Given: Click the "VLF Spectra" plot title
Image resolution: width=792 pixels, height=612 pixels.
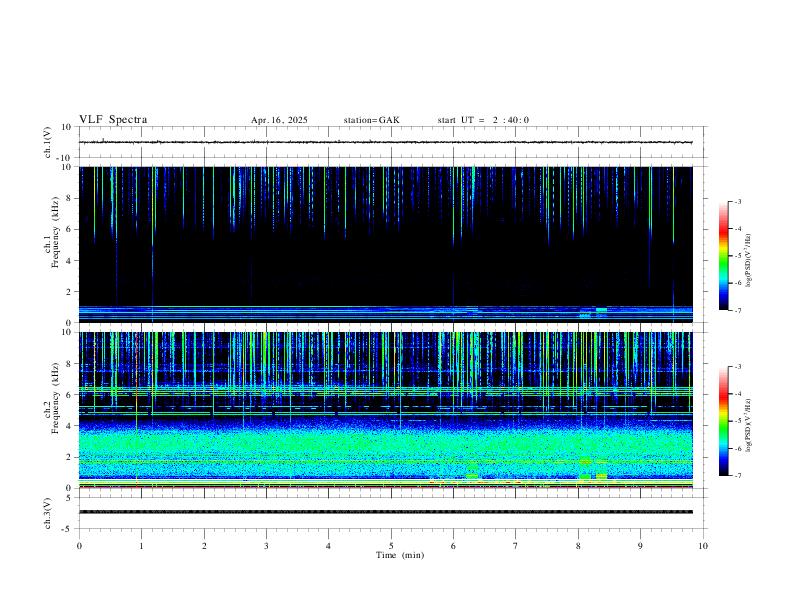Looking at the screenshot, I should tap(113, 120).
